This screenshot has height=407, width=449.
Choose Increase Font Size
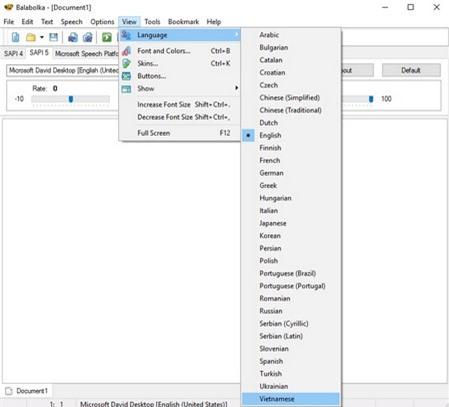pos(180,105)
